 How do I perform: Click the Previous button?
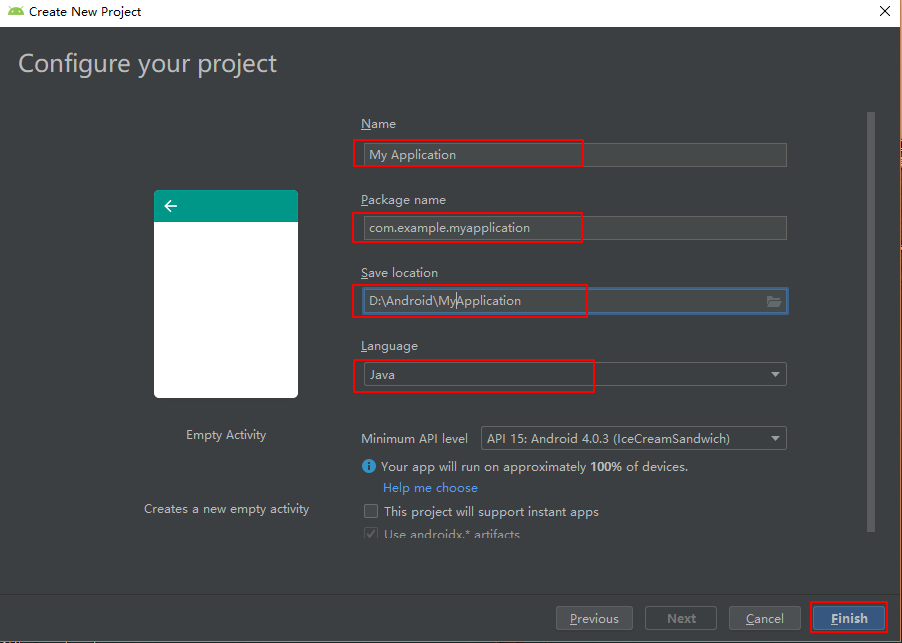[594, 617]
